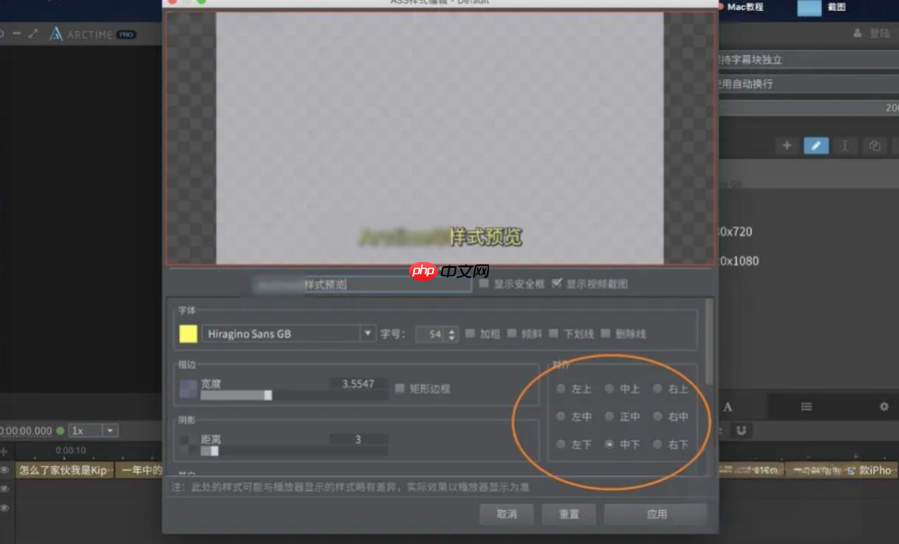Select the 左中 alignment radio
The image size is (899, 544).
pos(561,416)
